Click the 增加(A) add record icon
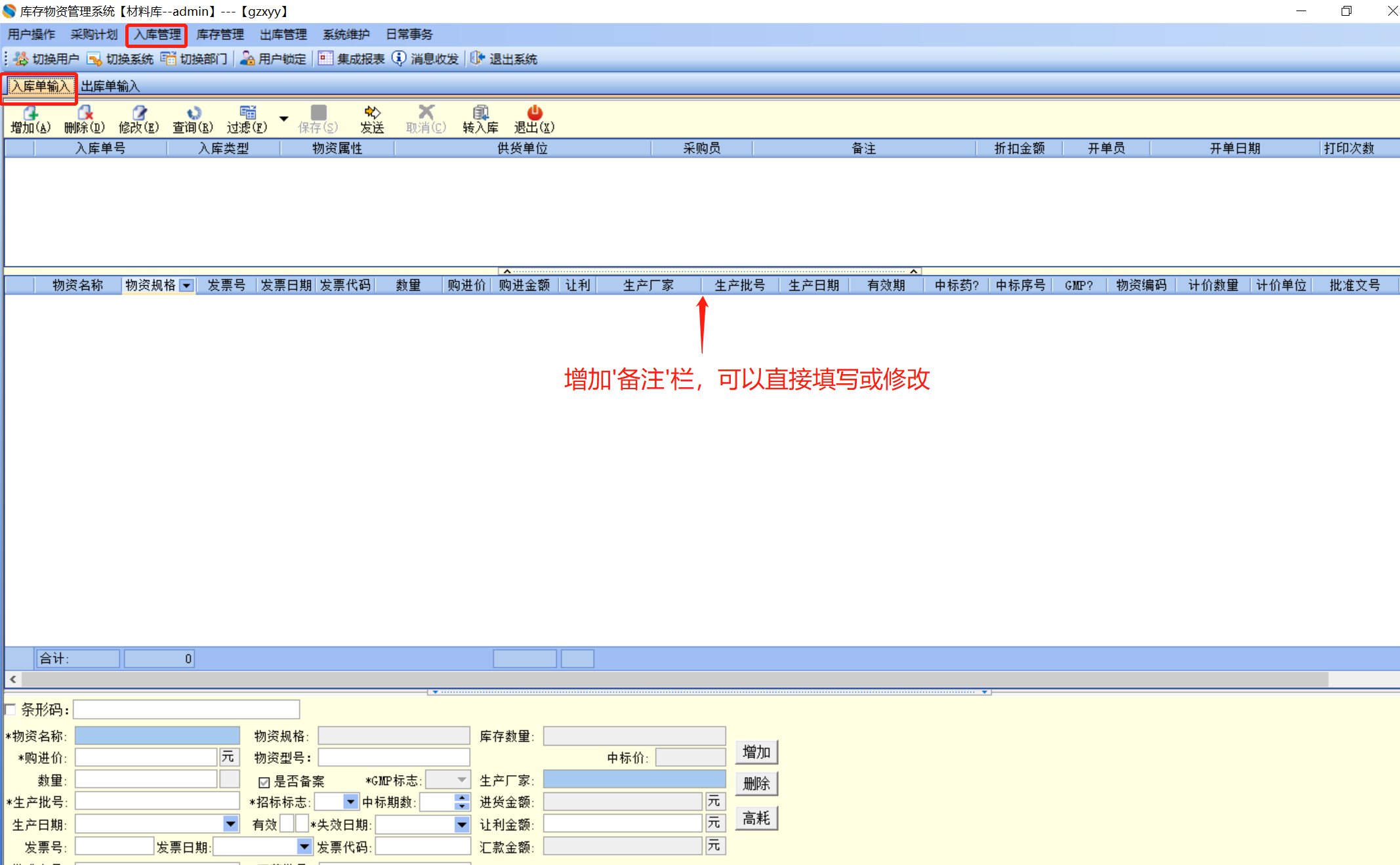Viewport: 1400px width, 865px height. pyautogui.click(x=30, y=119)
